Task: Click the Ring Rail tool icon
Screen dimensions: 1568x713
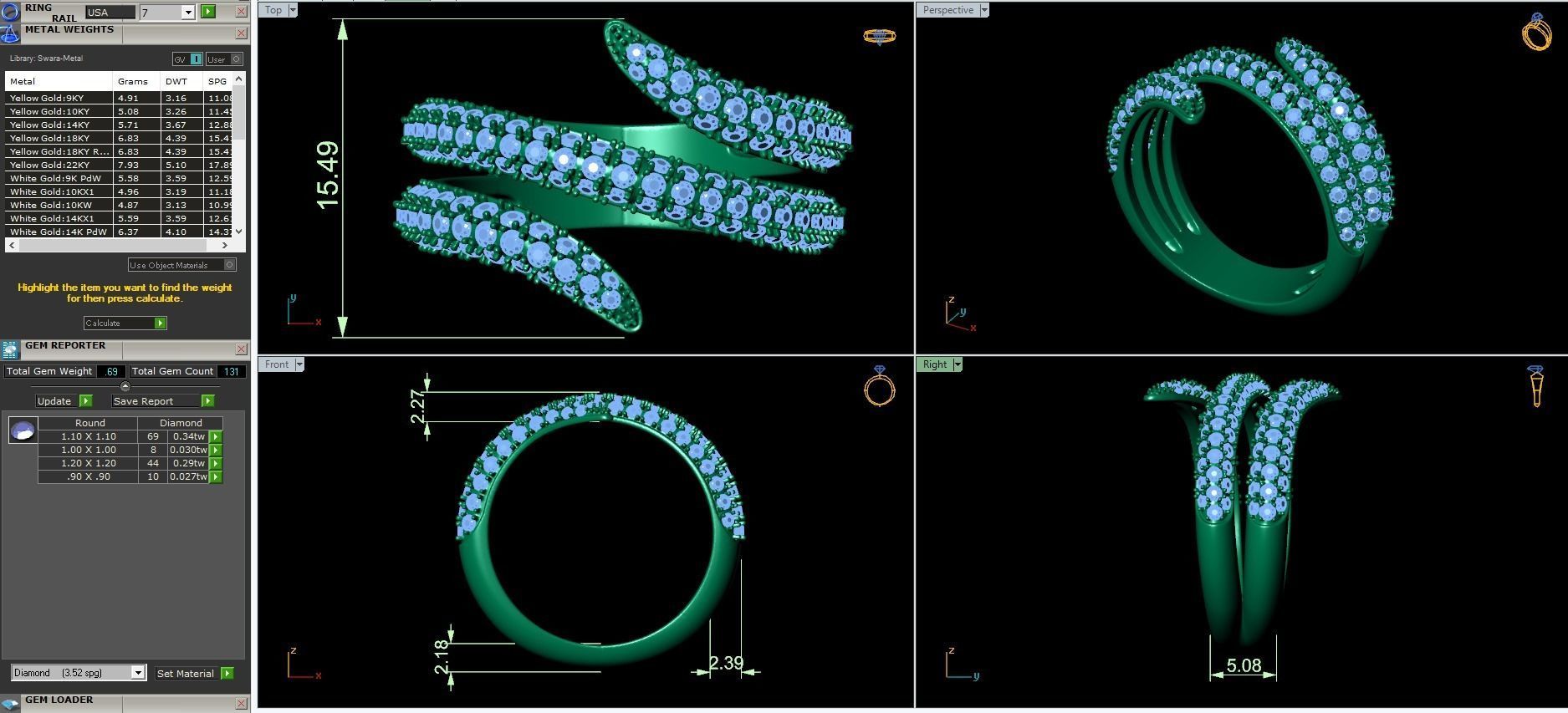Action: pyautogui.click(x=10, y=12)
